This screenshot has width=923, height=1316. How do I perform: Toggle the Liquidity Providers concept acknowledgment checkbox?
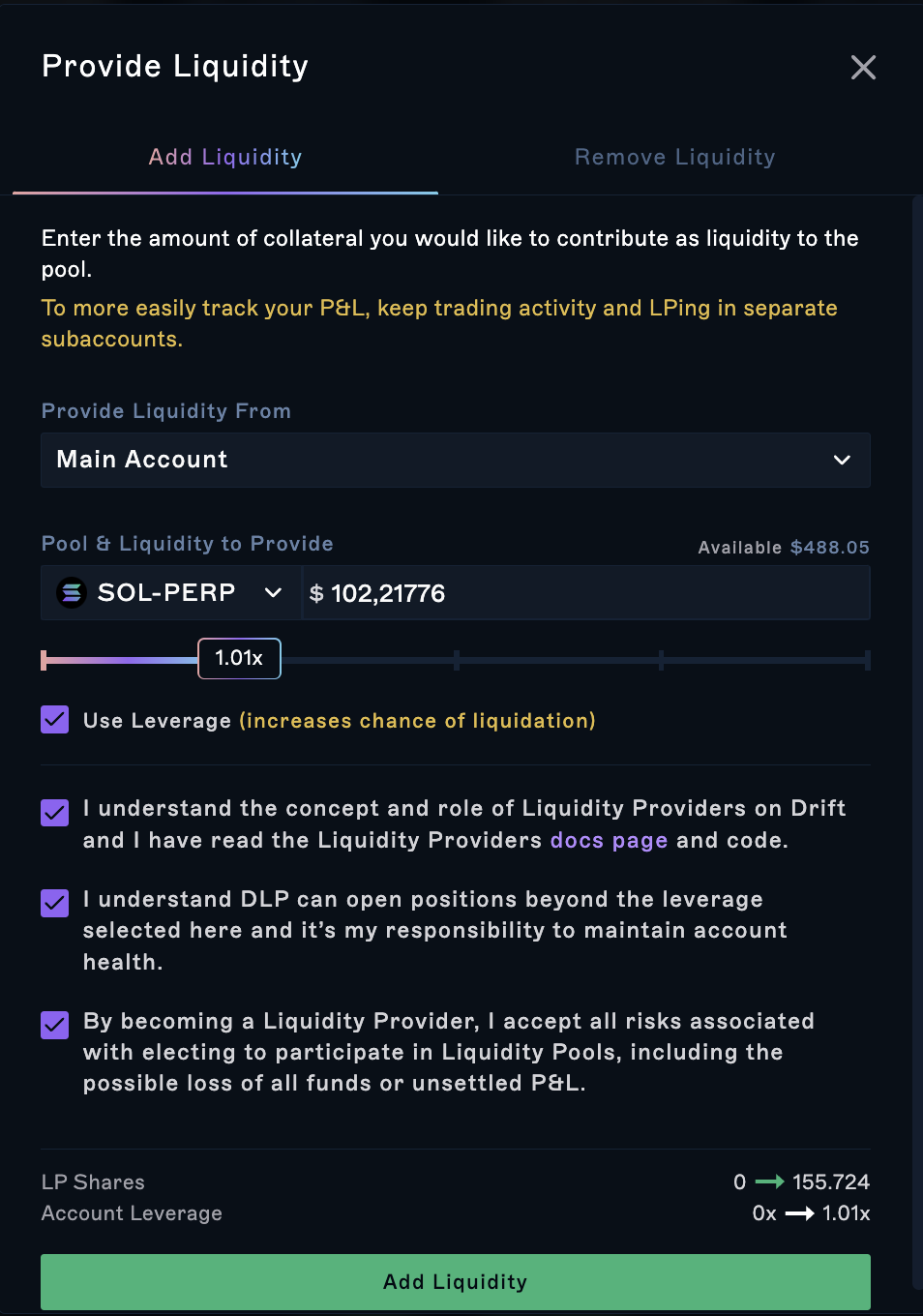pyautogui.click(x=55, y=813)
